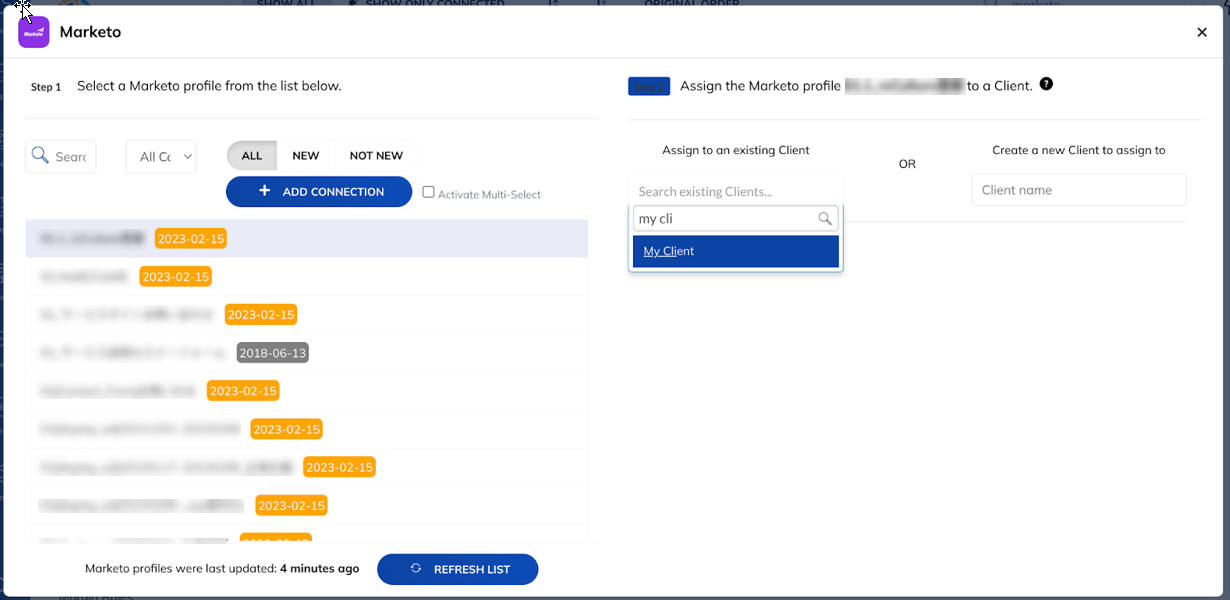Open the help question mark icon
1230x600 pixels.
1046,84
